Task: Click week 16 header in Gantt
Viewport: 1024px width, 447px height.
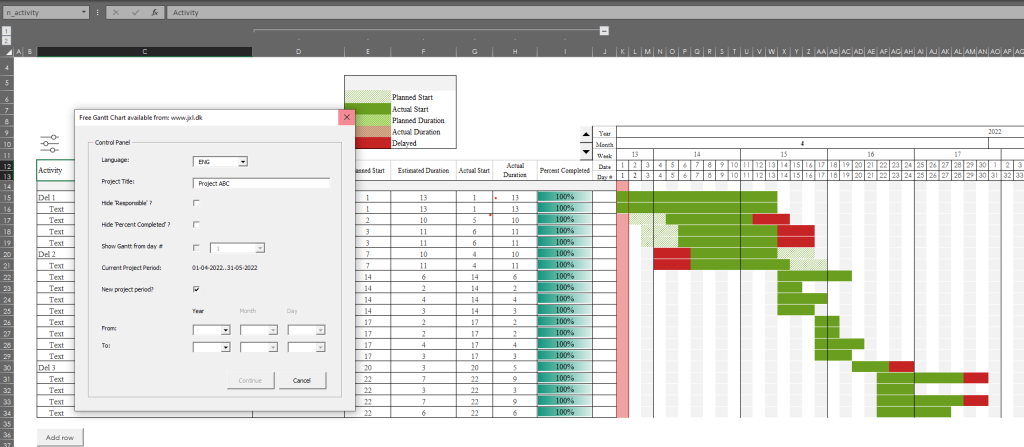Action: 871,155
